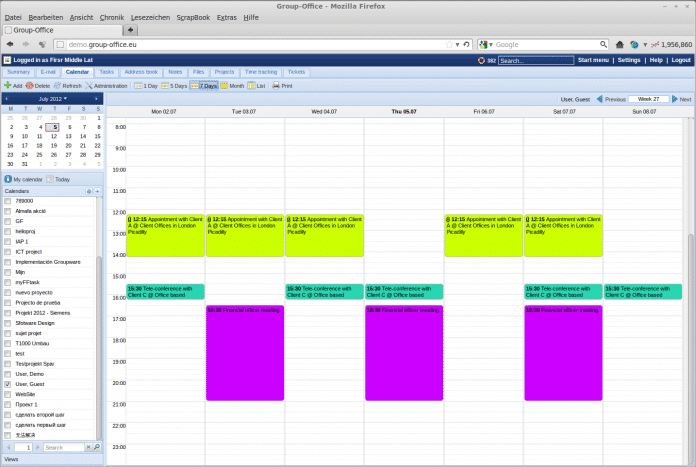Viewport: 696px width, 467px height.
Task: Click the Print icon in the toolbar
Action: pos(276,86)
